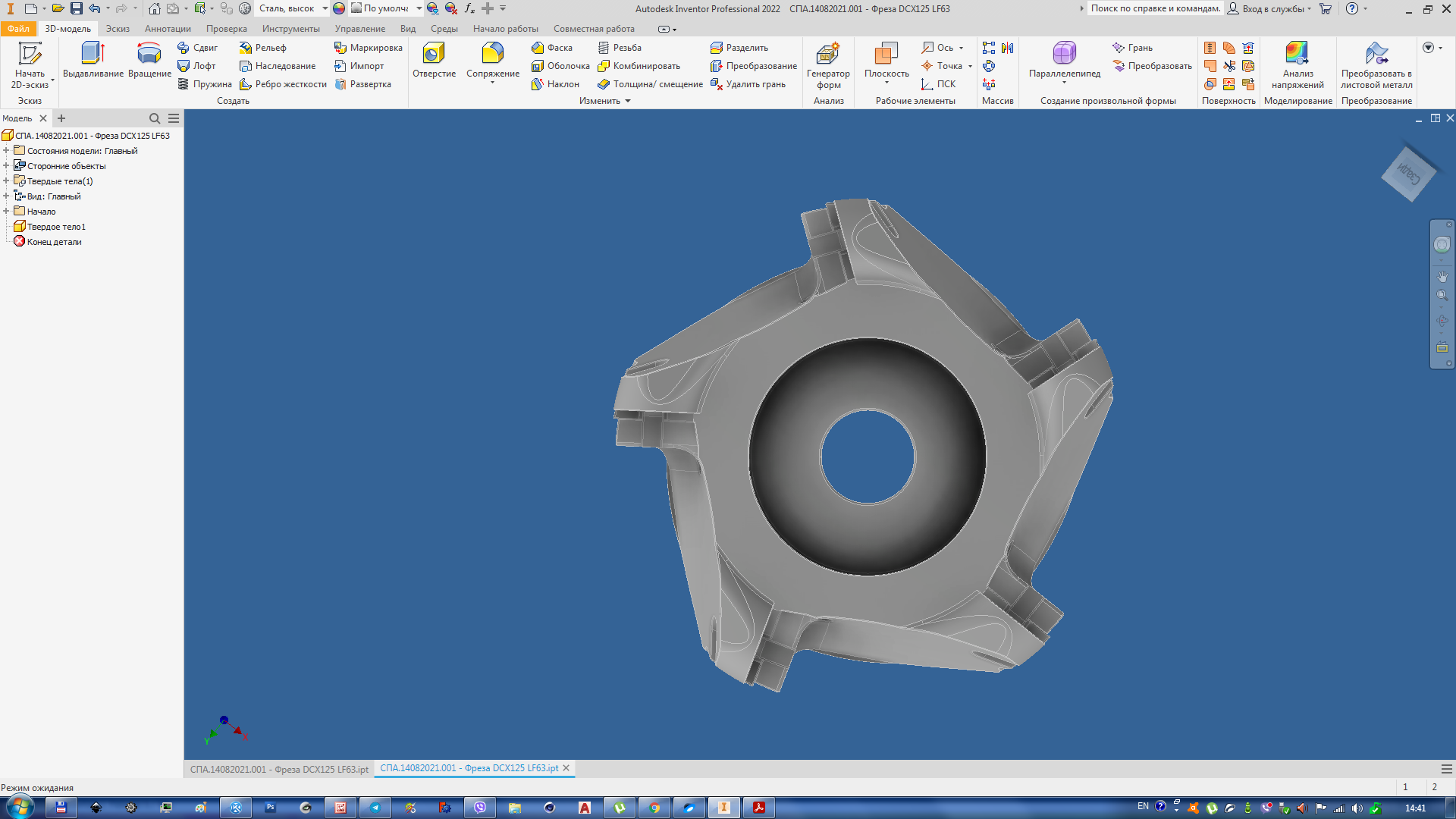Open the Изменить panel dropdown arrow
Viewport: 1456px width, 819px height.
click(x=628, y=101)
